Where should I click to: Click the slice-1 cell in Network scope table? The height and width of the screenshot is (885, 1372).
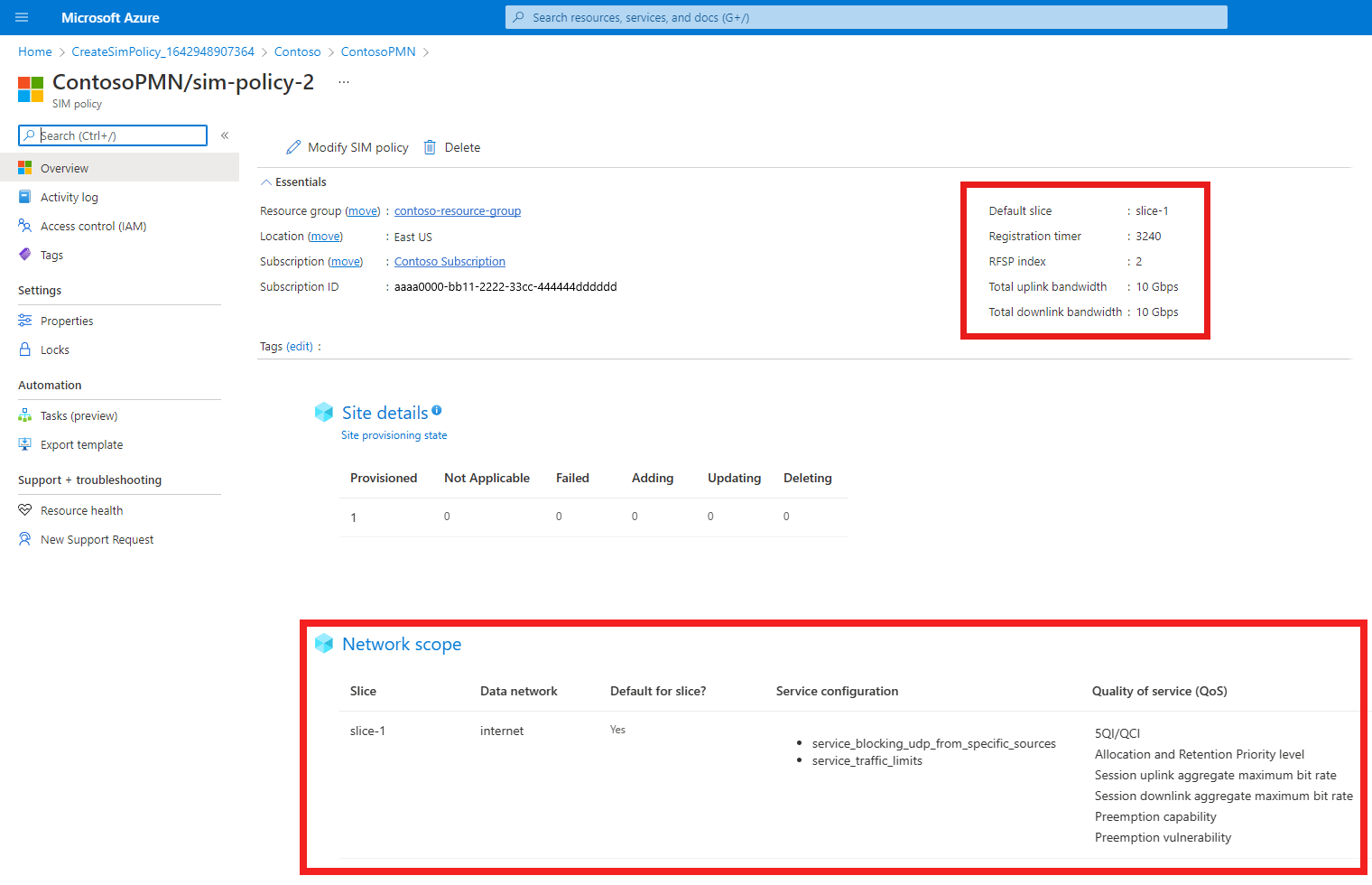[x=367, y=731]
